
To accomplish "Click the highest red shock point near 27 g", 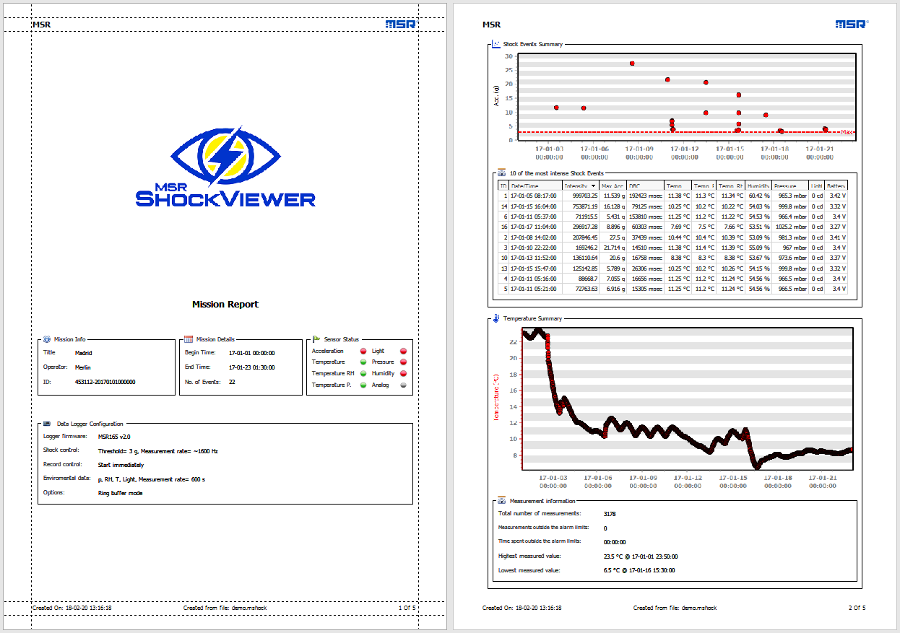I will pos(632,64).
